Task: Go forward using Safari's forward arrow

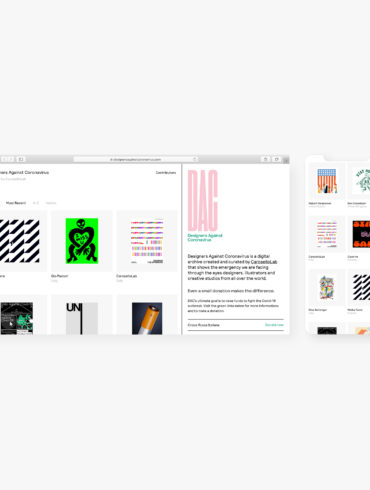Action: 11,159
